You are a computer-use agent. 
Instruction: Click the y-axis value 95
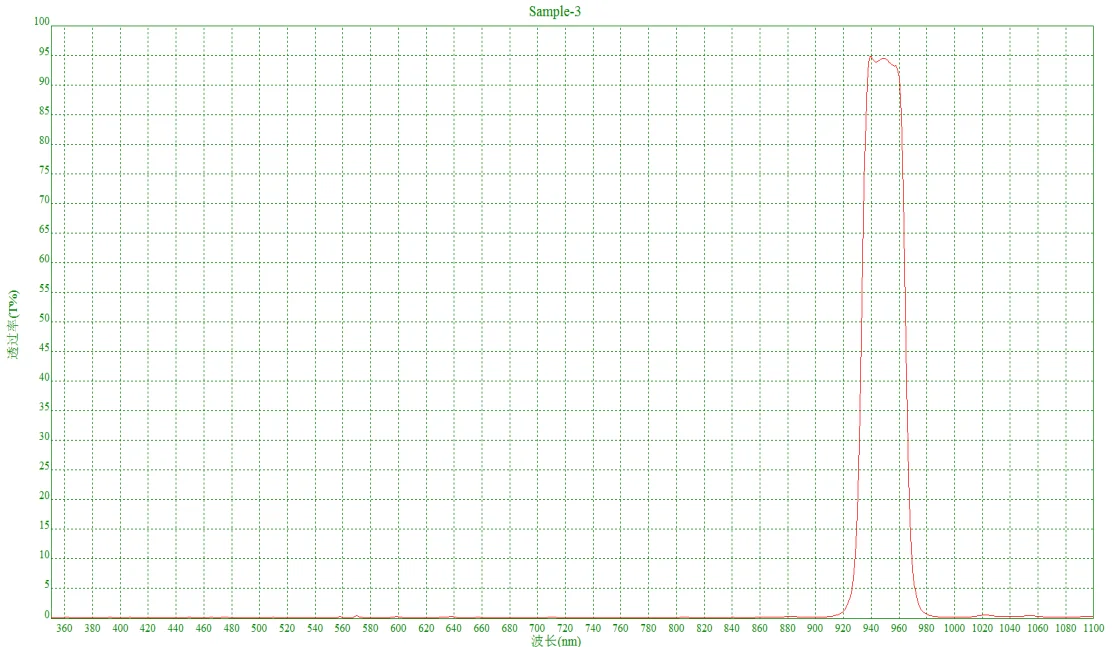click(x=45, y=51)
